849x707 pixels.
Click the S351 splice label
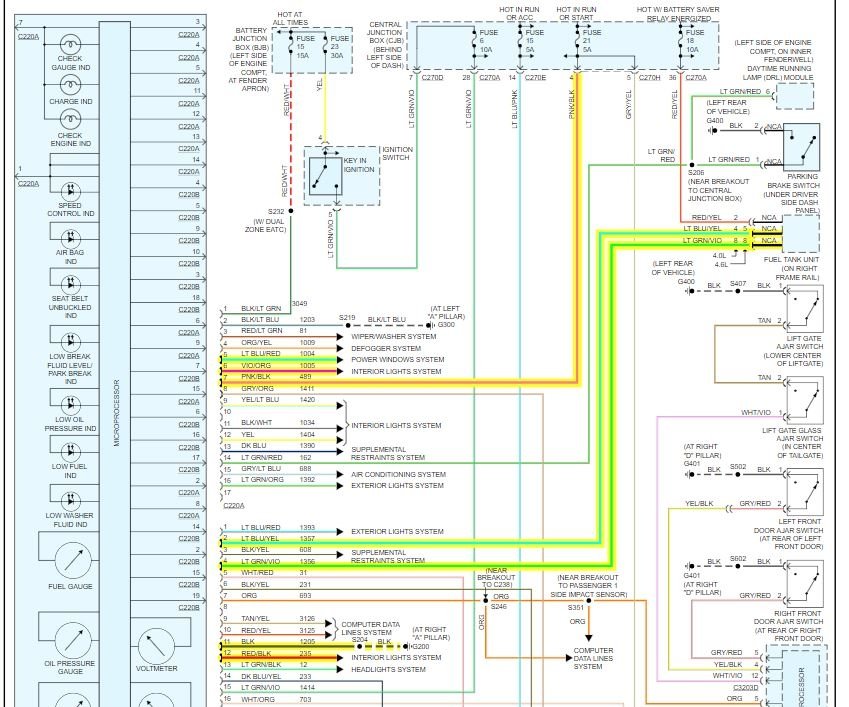[576, 608]
